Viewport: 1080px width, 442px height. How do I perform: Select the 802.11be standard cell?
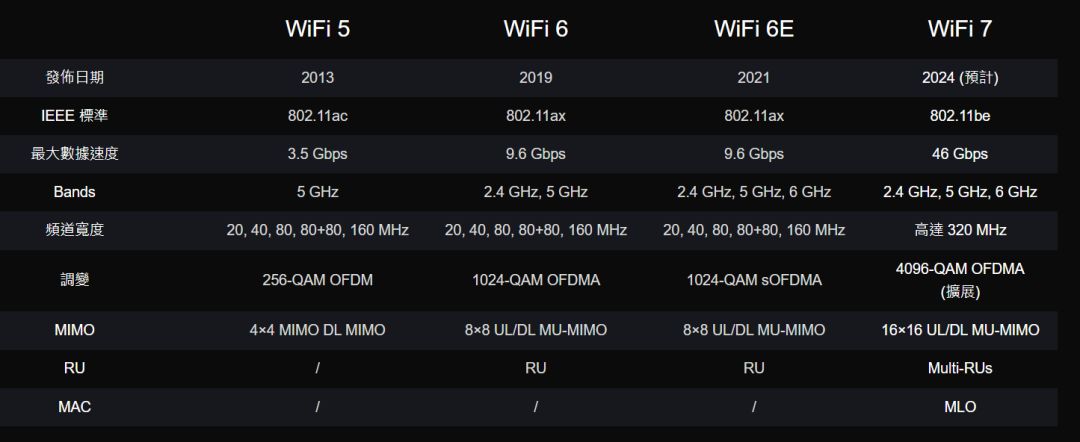[959, 116]
